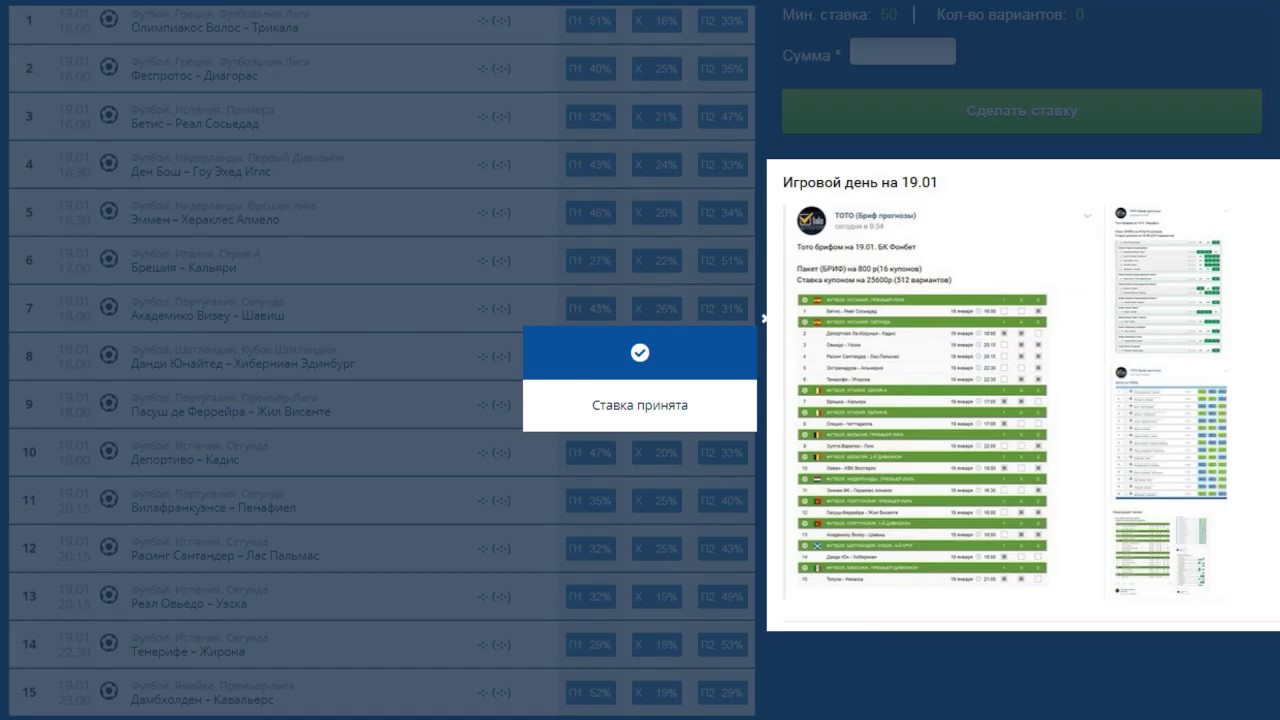1280x720 pixels.
Task: Click the Сумма amount input field
Action: [903, 52]
